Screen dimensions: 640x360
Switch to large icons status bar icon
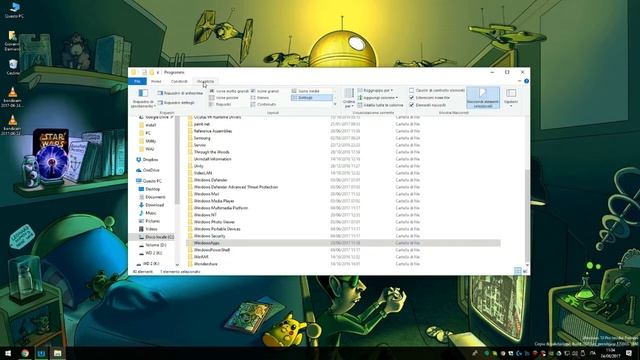525,271
